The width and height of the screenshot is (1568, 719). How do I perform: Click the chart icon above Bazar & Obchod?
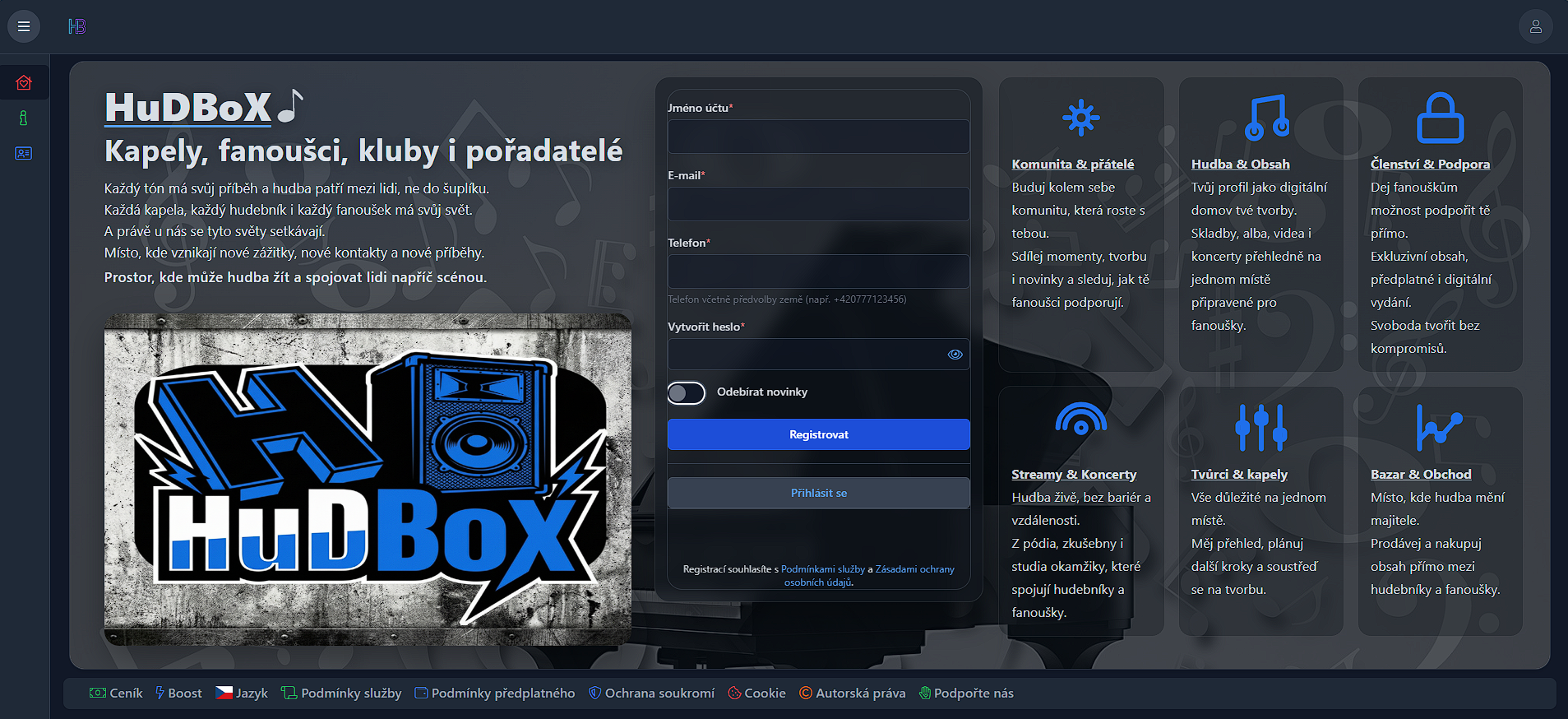[x=1439, y=428]
